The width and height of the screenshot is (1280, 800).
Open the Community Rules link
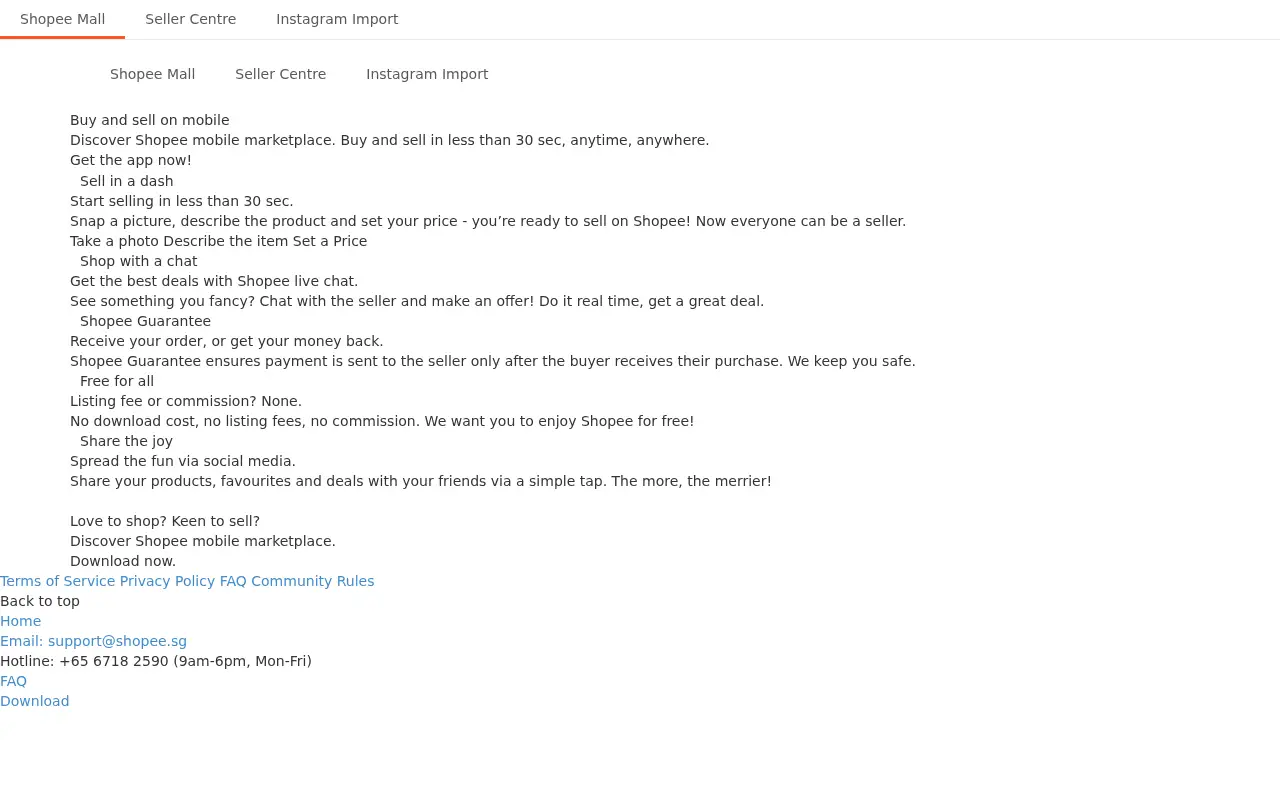[x=312, y=581]
